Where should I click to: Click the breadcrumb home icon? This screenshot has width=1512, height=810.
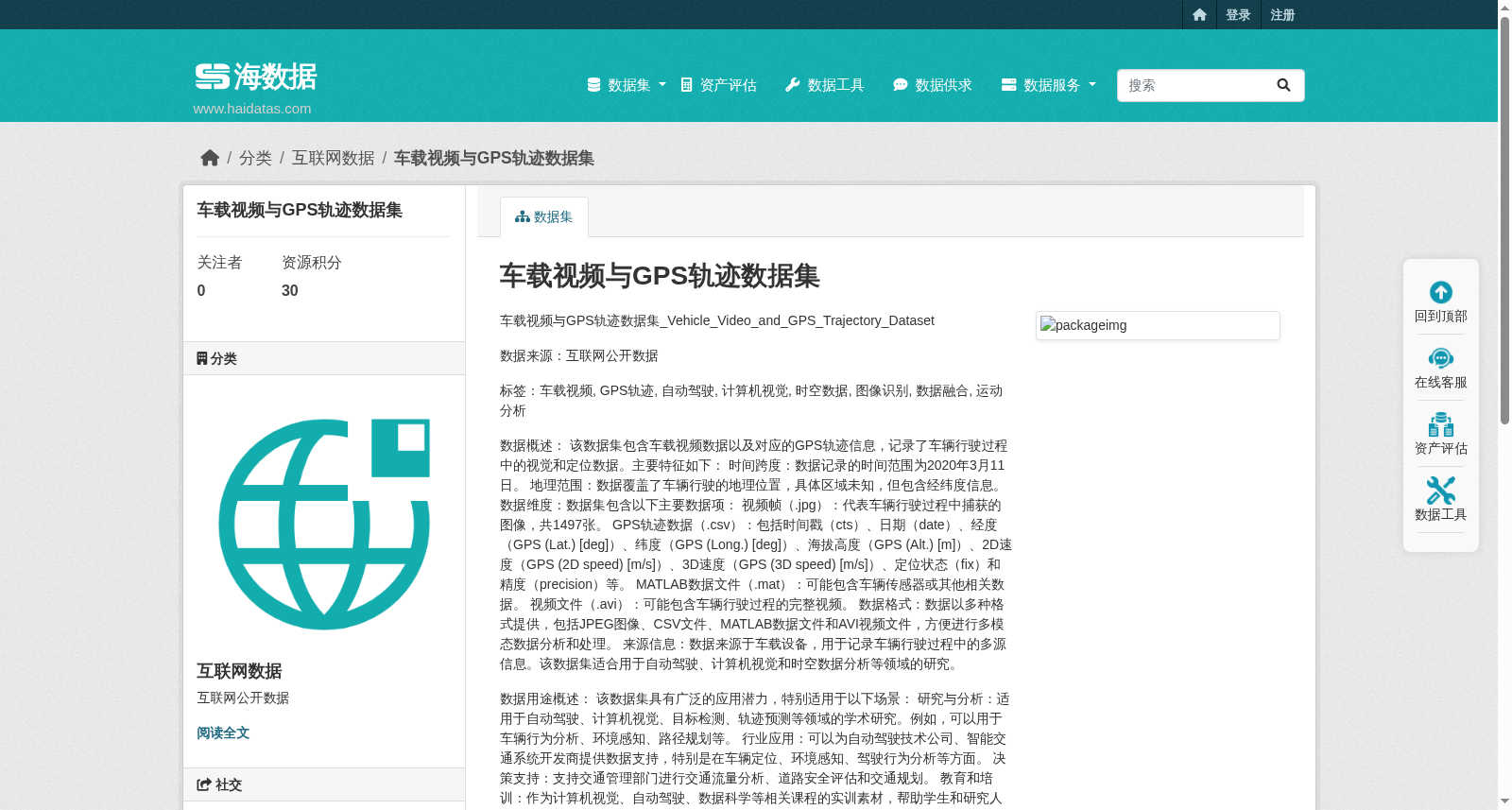pyautogui.click(x=210, y=158)
